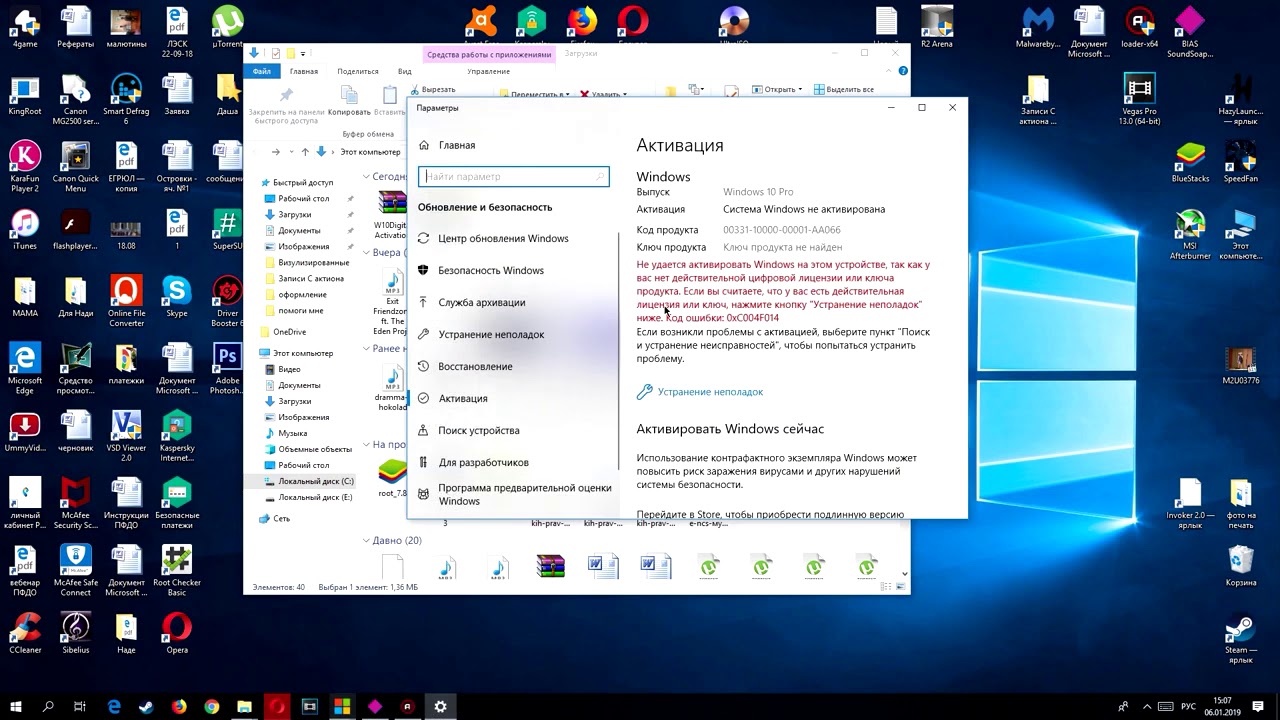Viewport: 1280px width, 720px height.
Task: Select the CCleaner desktop icon
Action: (x=25, y=633)
